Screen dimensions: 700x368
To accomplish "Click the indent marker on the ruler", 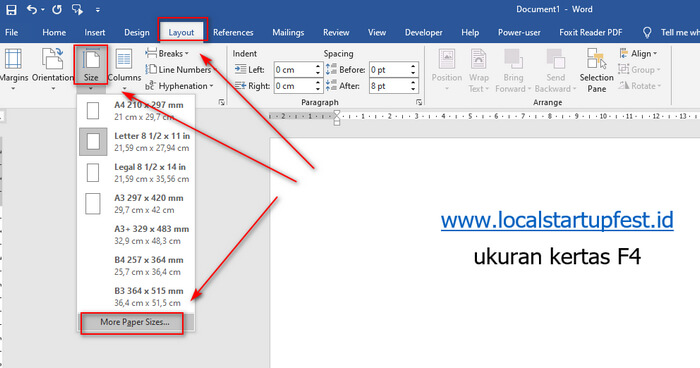I will (x=337, y=118).
